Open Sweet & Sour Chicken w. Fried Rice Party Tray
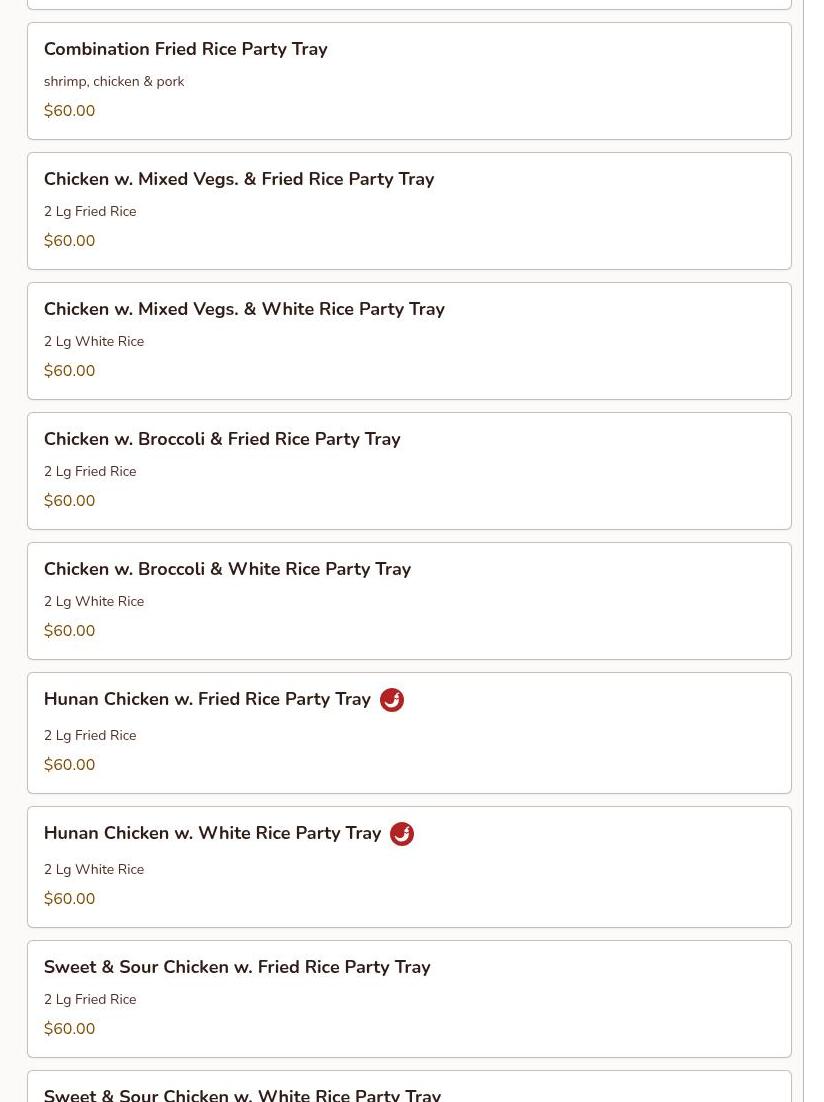Image resolution: width=824 pixels, height=1102 pixels. 409,999
